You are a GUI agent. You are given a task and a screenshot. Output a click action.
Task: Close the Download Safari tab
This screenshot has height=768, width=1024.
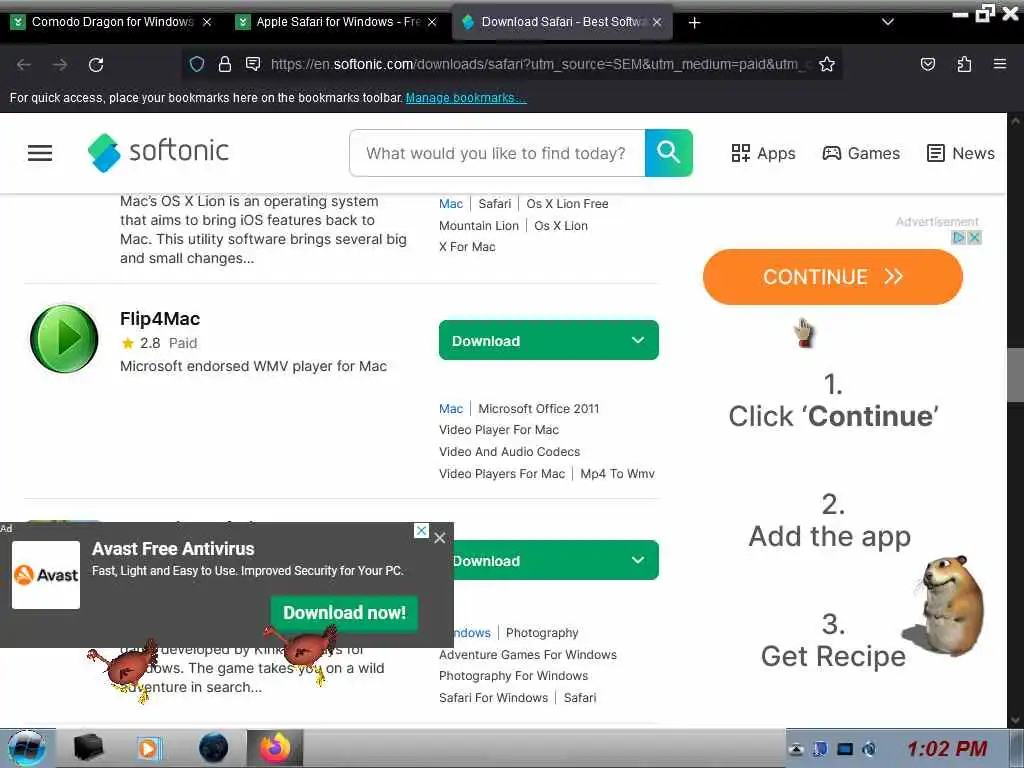point(657,22)
